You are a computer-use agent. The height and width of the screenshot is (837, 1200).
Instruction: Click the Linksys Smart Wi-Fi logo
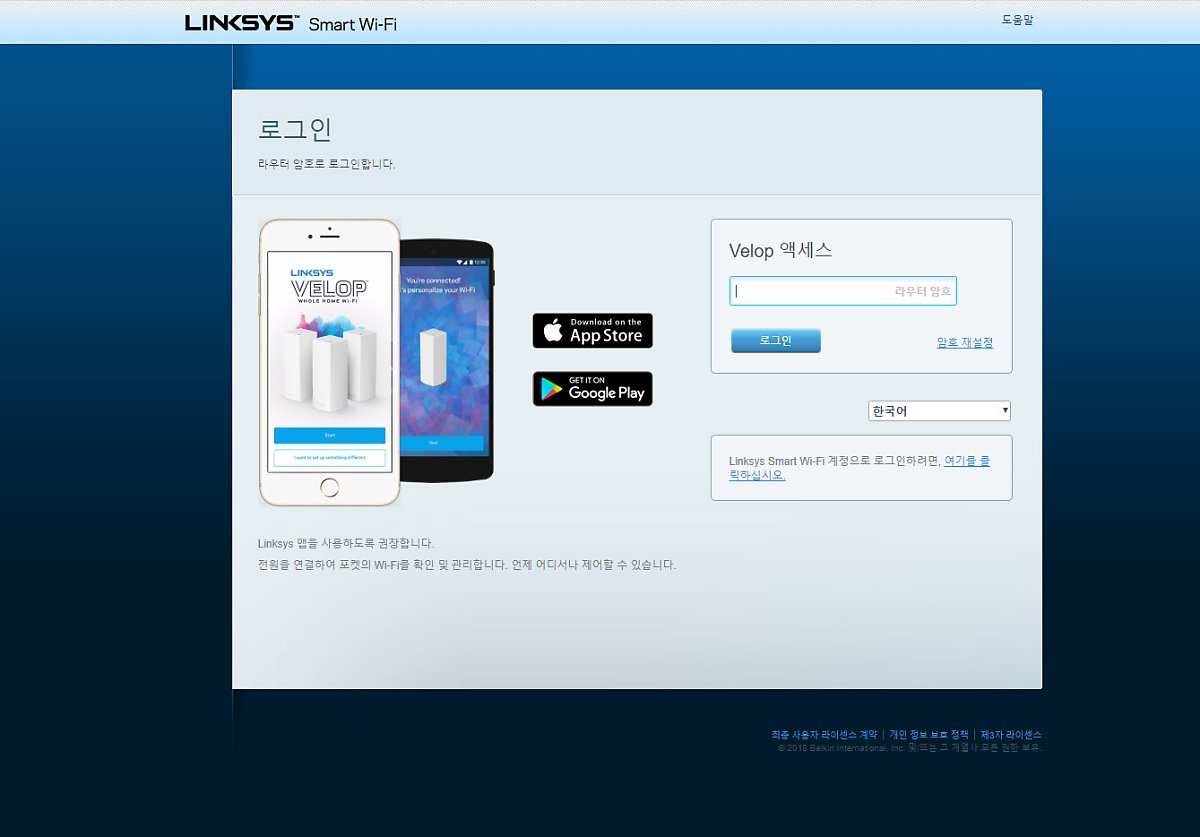point(291,23)
